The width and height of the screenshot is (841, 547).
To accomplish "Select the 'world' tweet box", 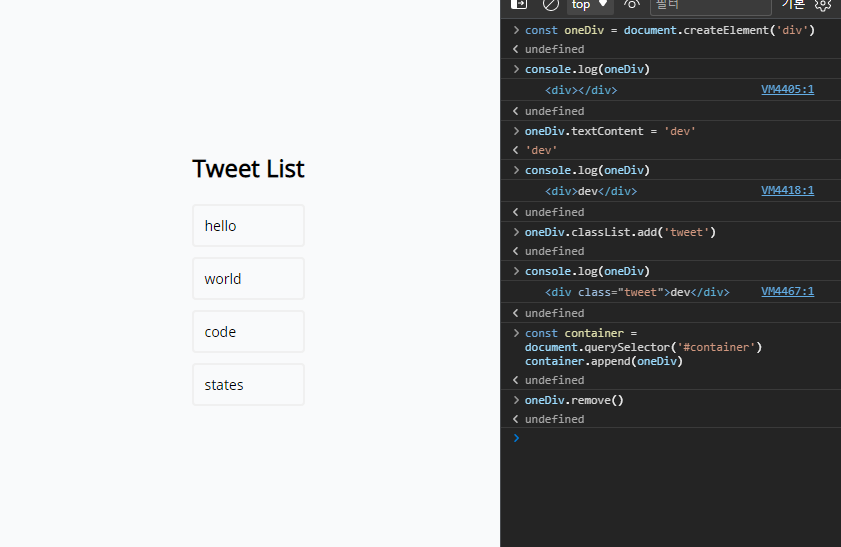I will pyautogui.click(x=248, y=279).
